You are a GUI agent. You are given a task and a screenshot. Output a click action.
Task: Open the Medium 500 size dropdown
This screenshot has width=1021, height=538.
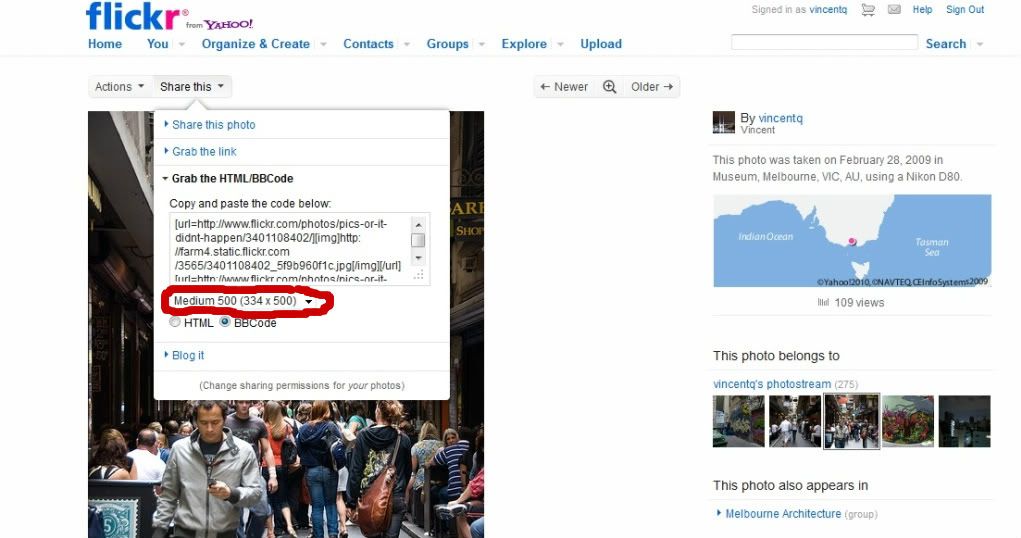243,301
